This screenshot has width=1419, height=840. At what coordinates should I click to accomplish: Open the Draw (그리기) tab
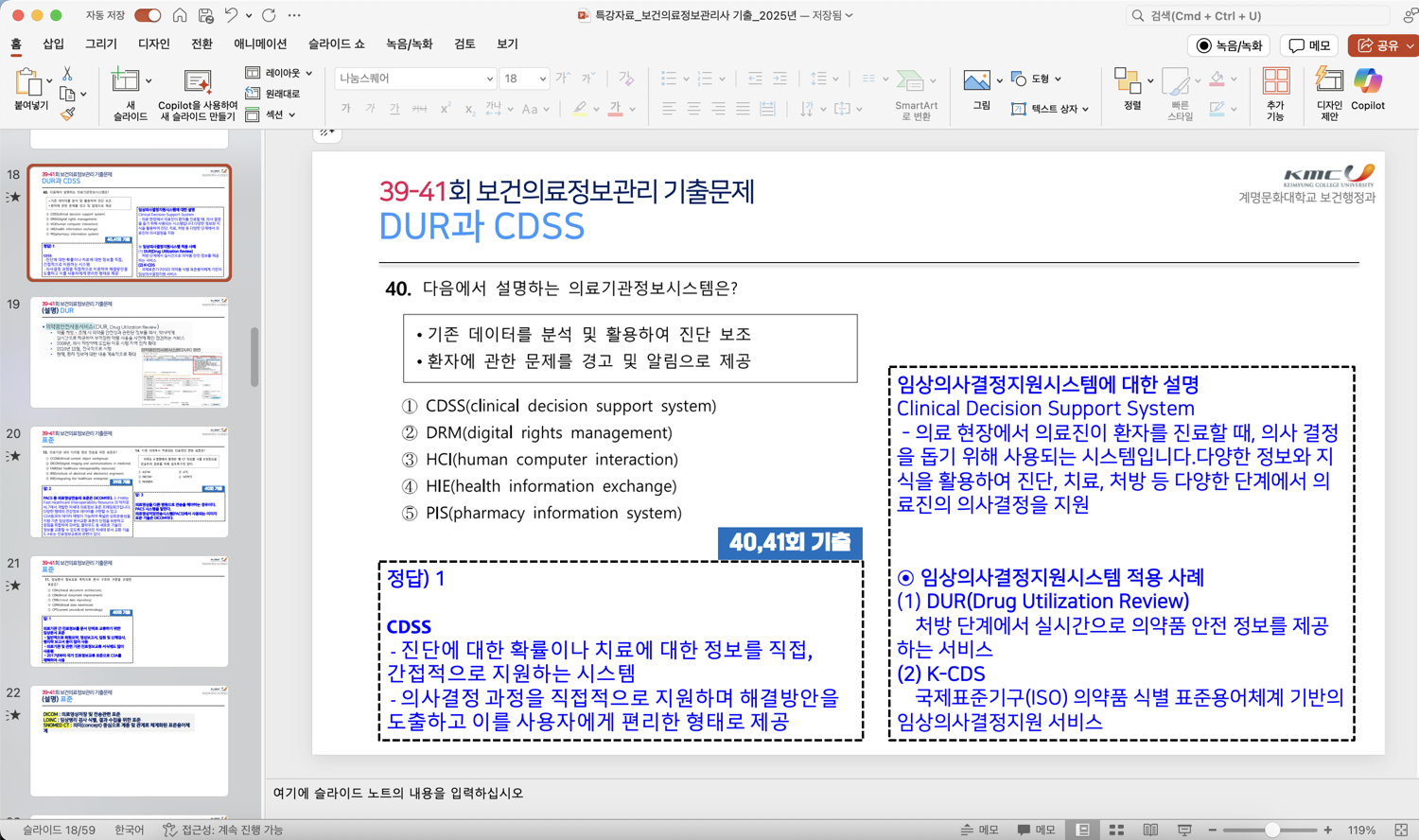click(101, 44)
